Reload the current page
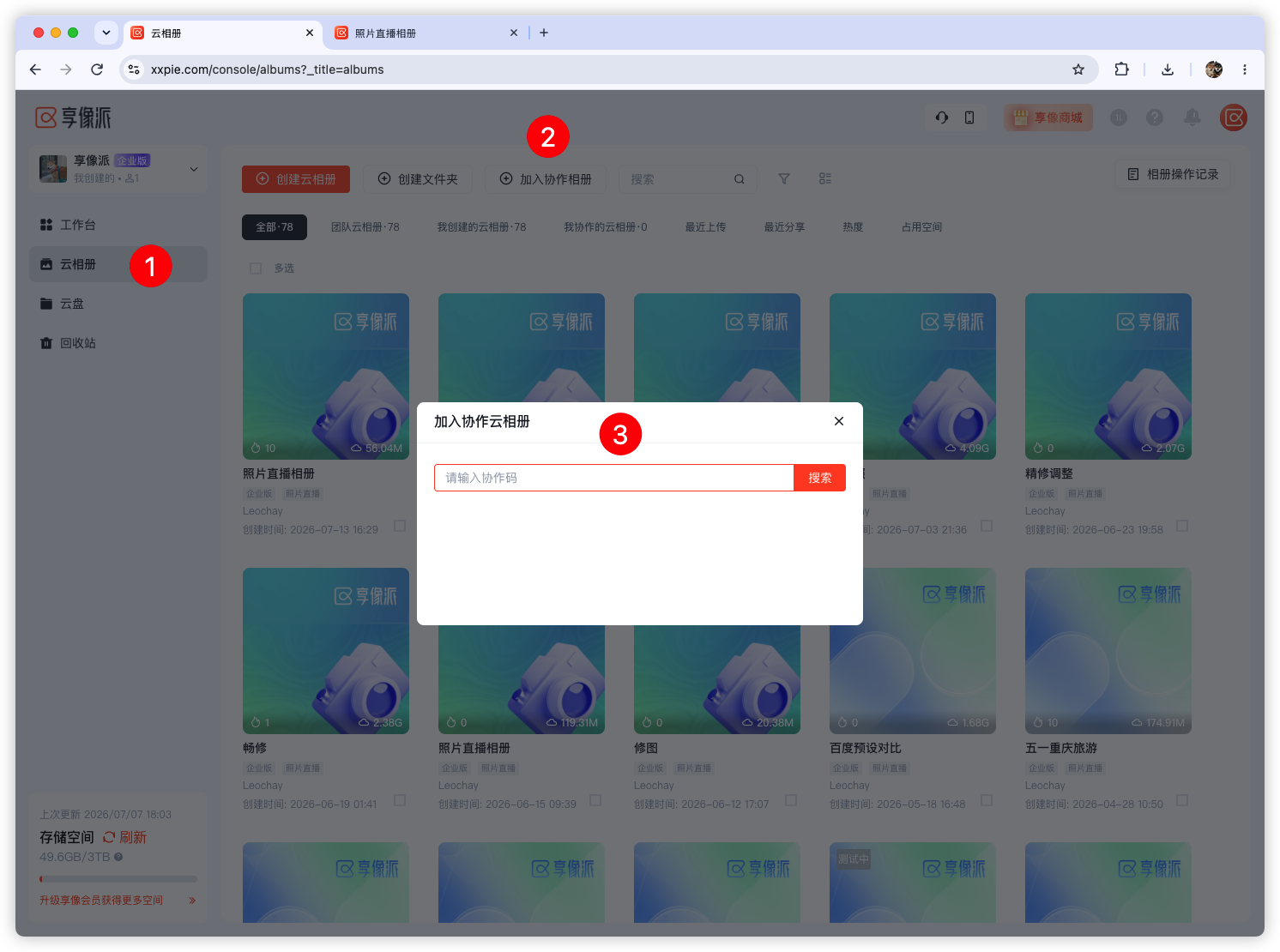 97,69
